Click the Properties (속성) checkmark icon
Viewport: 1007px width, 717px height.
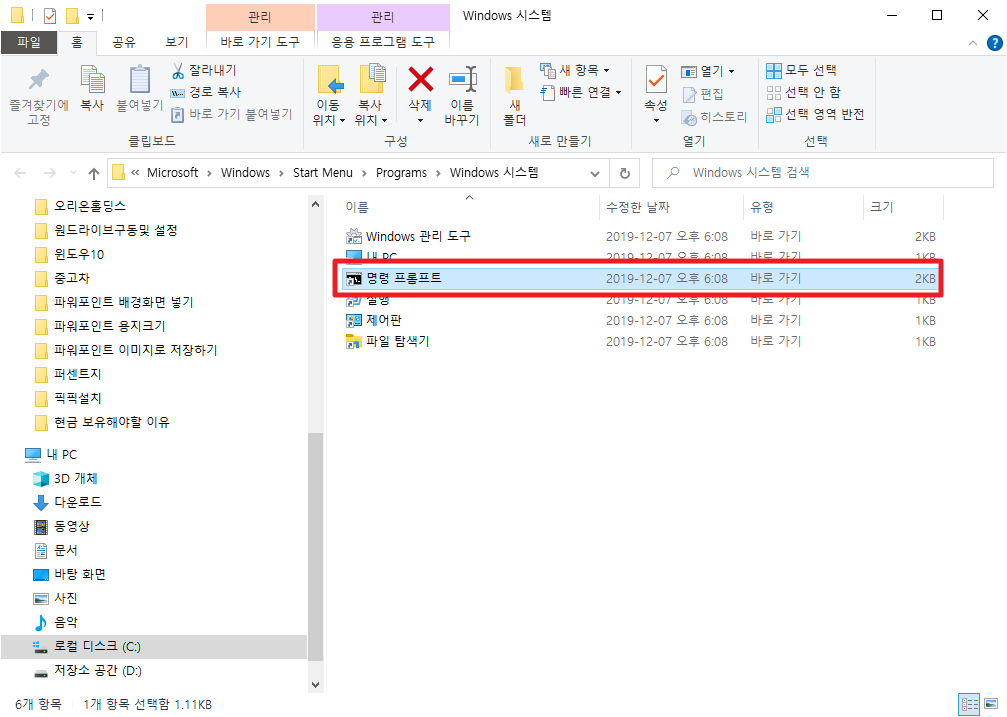[x=656, y=80]
